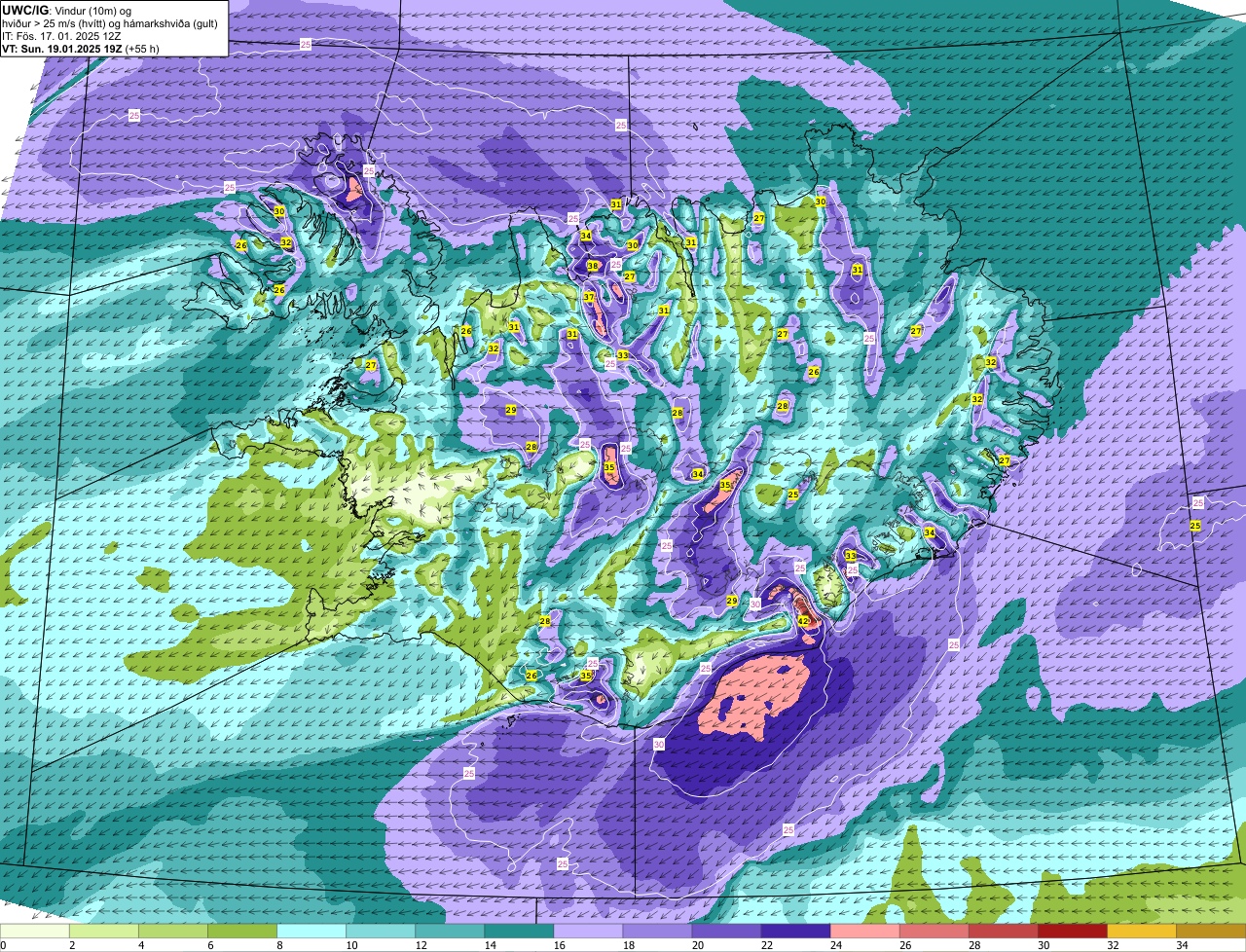1246x952 pixels.
Task: Click the dark indigo 22–24 m/s swatch
Action: [795, 932]
